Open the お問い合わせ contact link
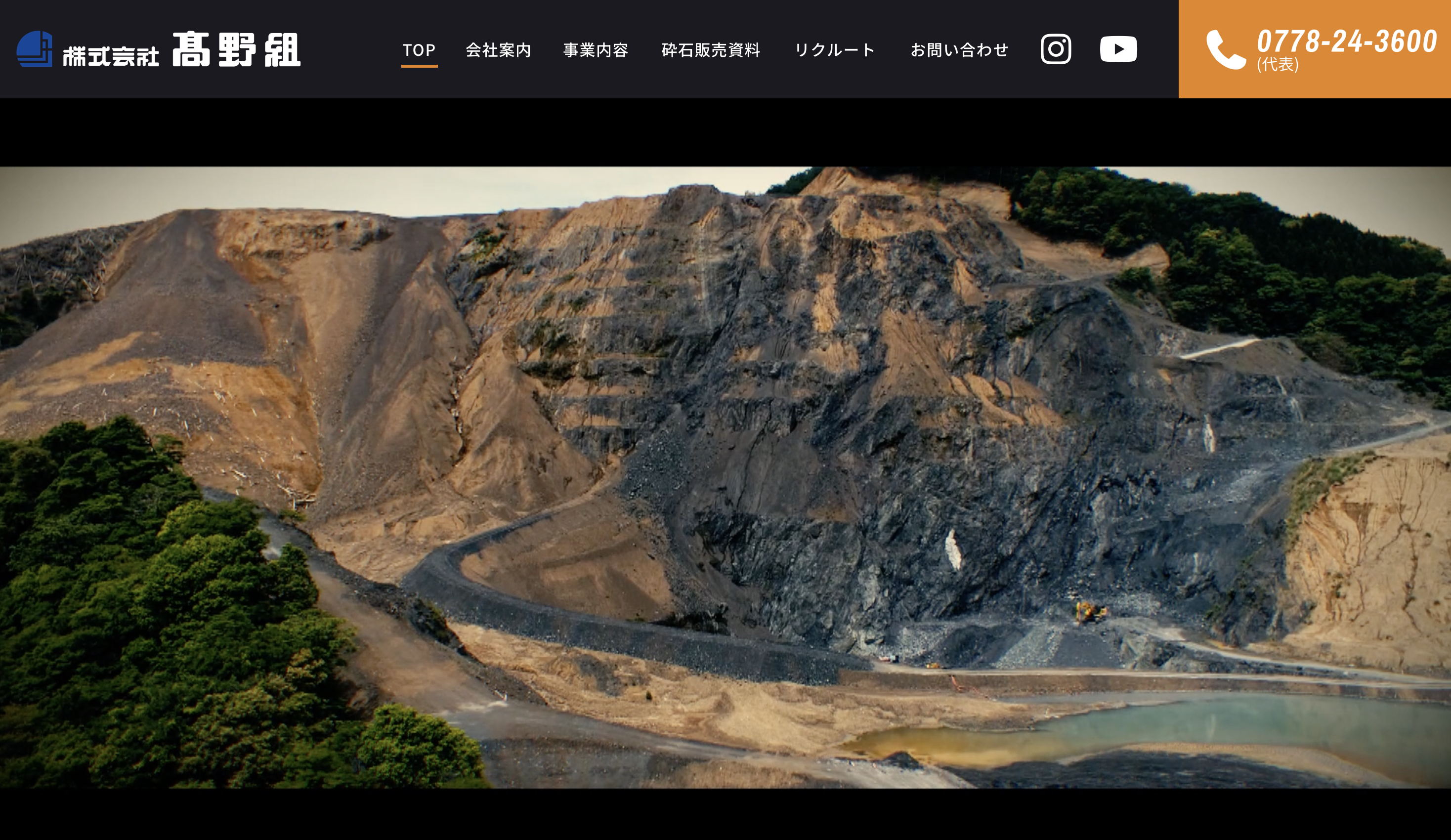Viewport: 1451px width, 840px height. tap(959, 50)
